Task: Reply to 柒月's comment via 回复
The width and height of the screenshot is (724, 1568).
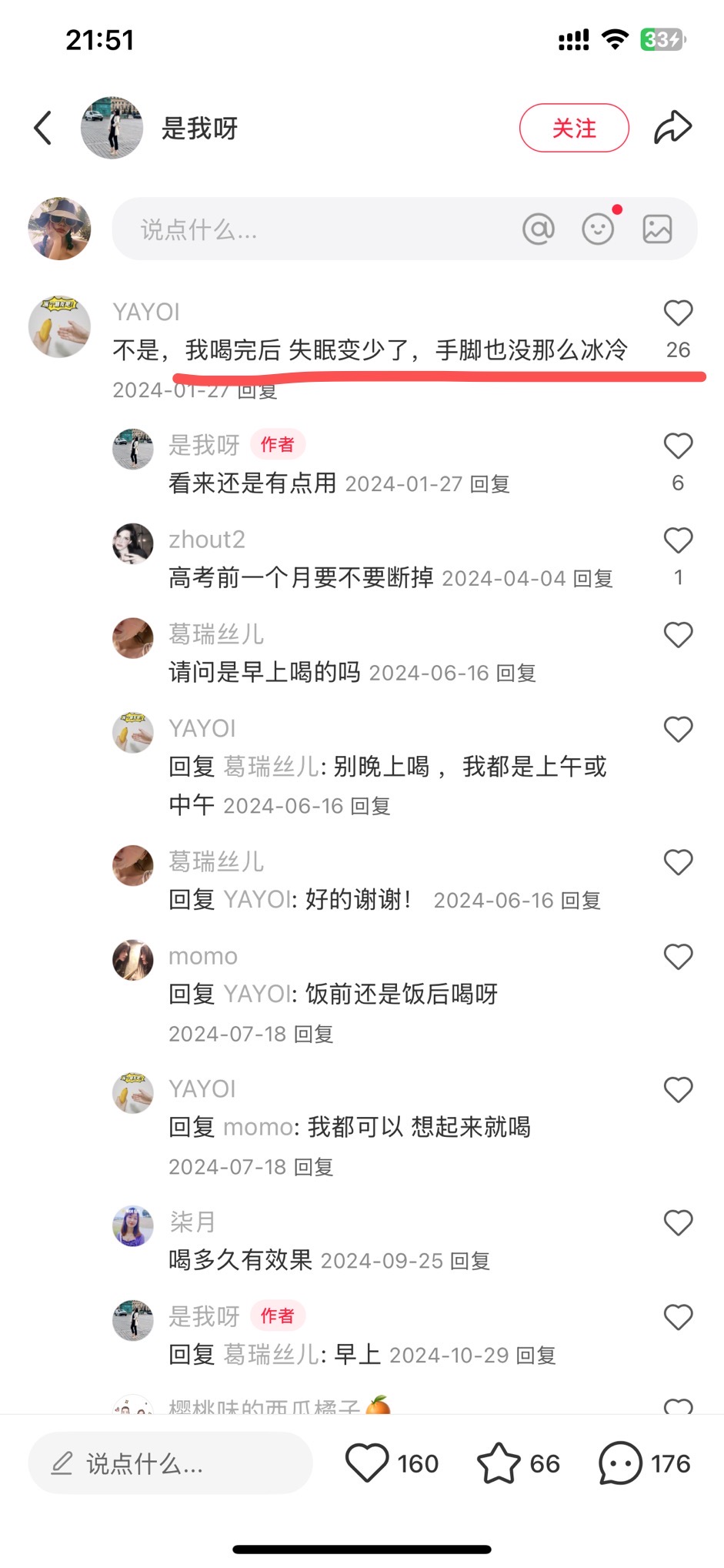Action: [x=469, y=1261]
